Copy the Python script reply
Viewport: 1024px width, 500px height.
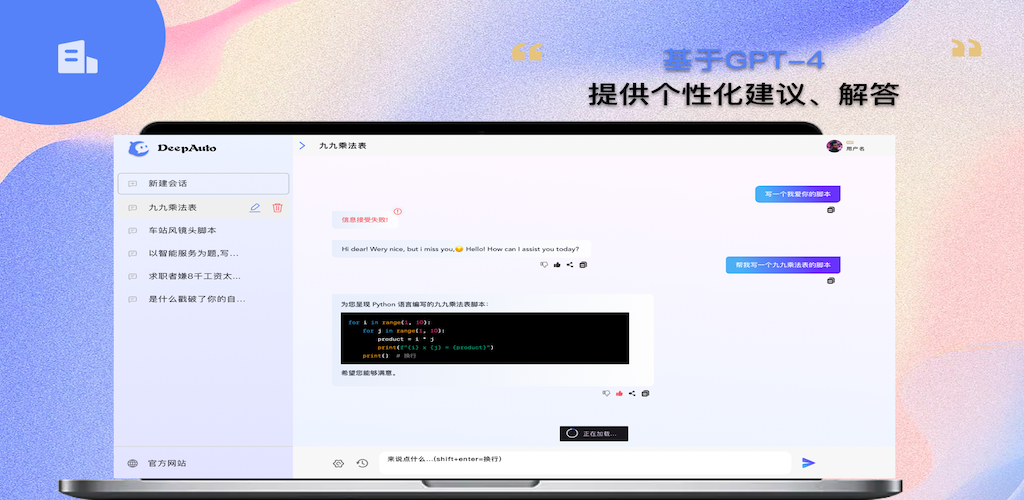(x=645, y=394)
